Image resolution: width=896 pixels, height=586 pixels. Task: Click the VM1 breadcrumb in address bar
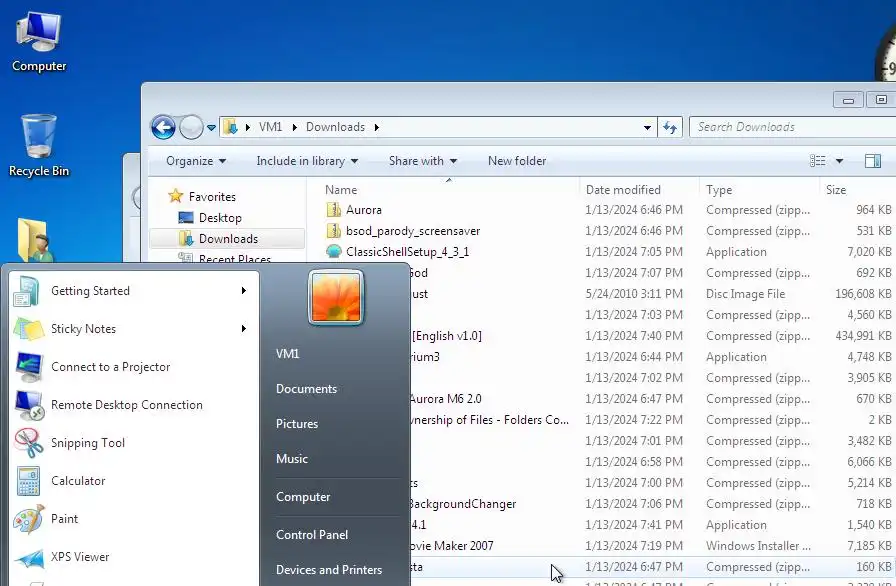pyautogui.click(x=270, y=127)
